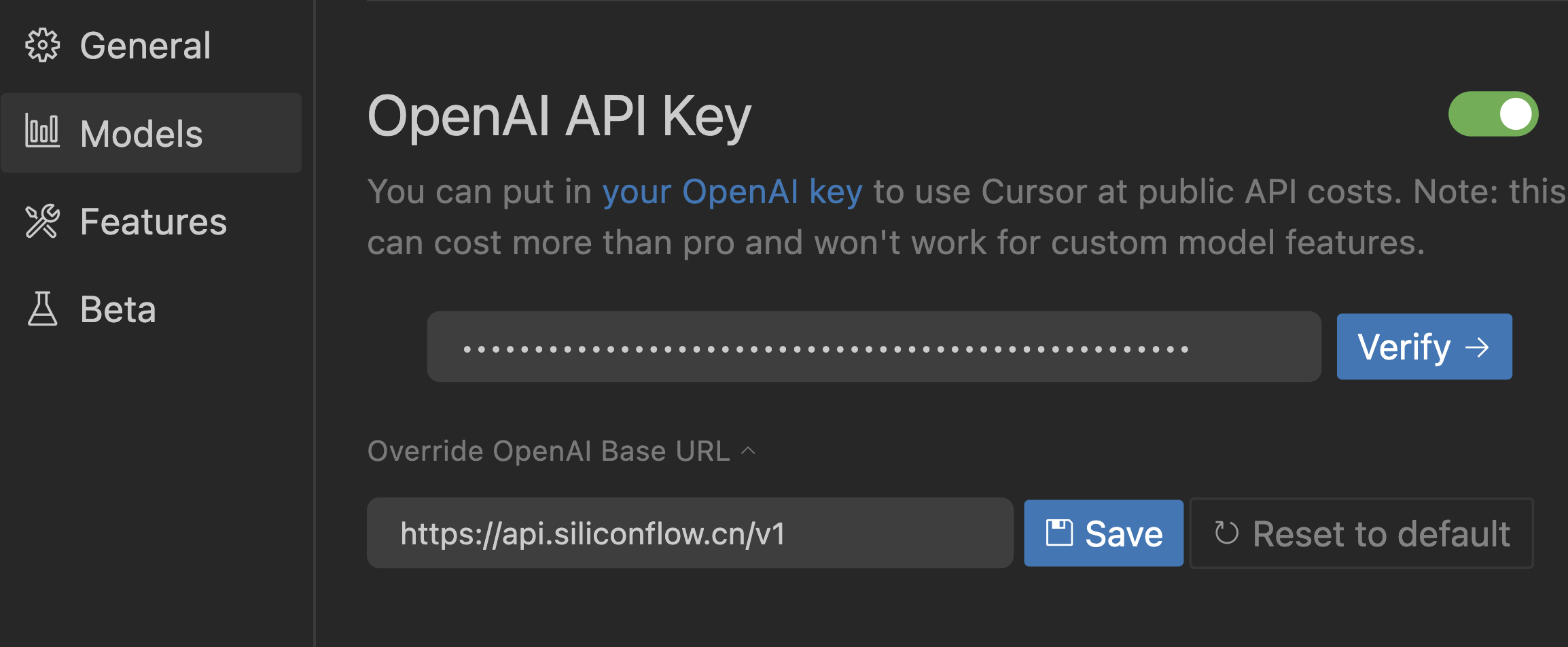Image resolution: width=1568 pixels, height=647 pixels.
Task: Click the arrow icon on the Verify button
Action: coord(1477,348)
